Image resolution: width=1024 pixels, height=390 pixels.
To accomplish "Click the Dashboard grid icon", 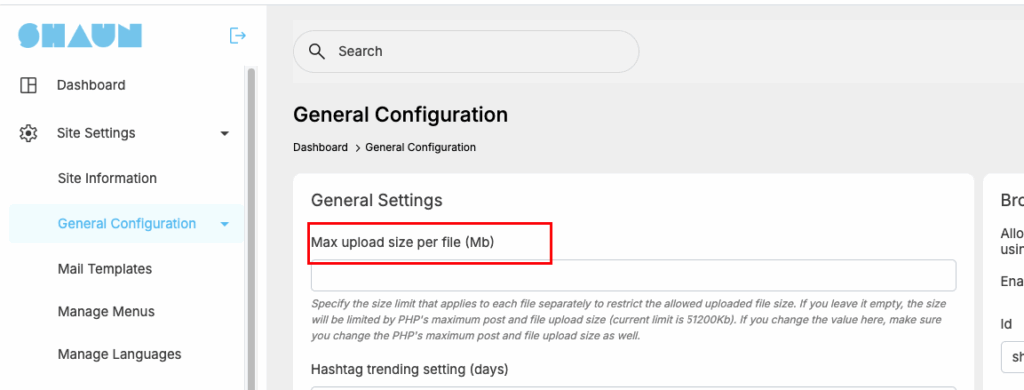I will coord(28,86).
